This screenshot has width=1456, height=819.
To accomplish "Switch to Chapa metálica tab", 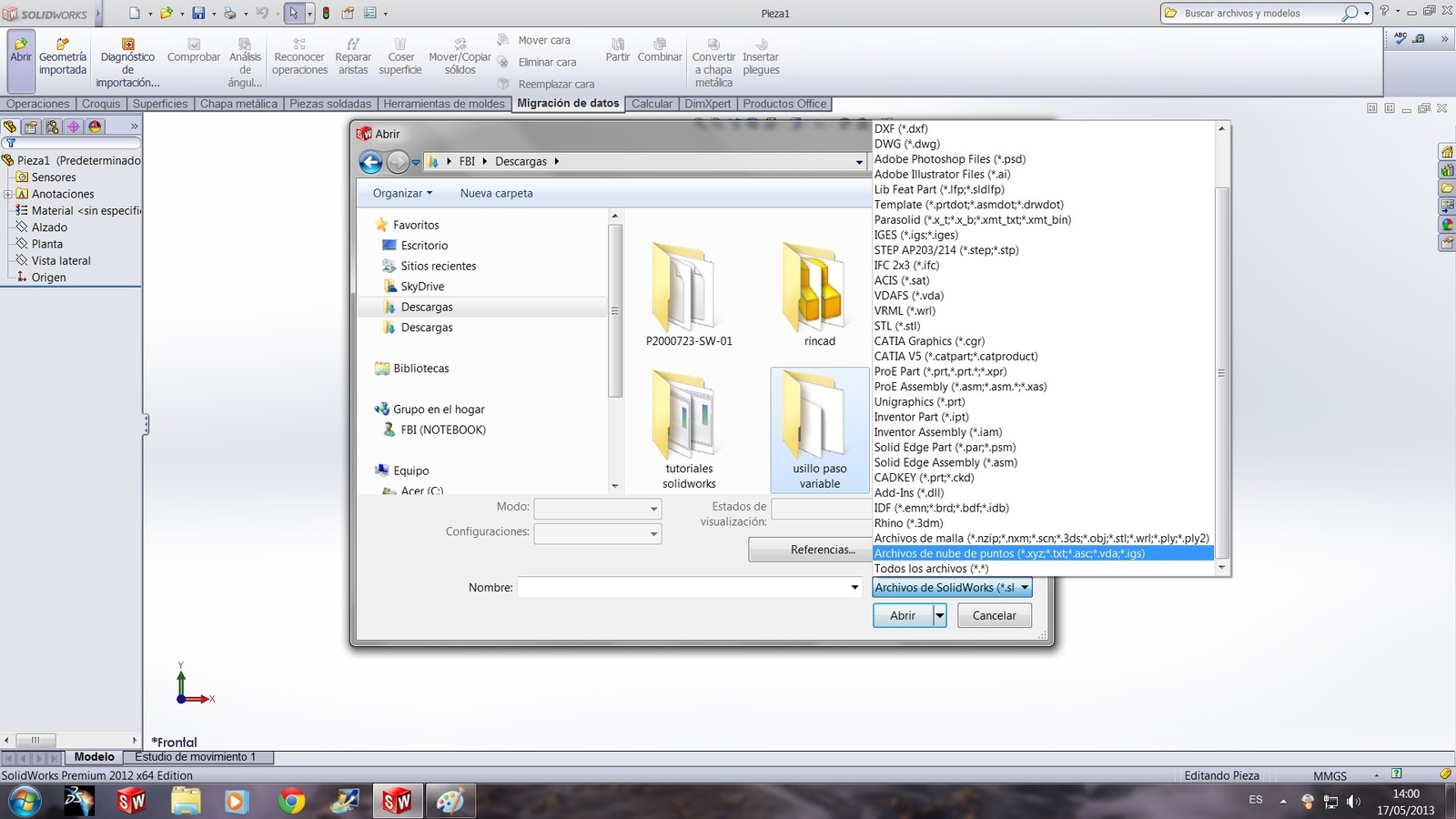I will tap(238, 104).
